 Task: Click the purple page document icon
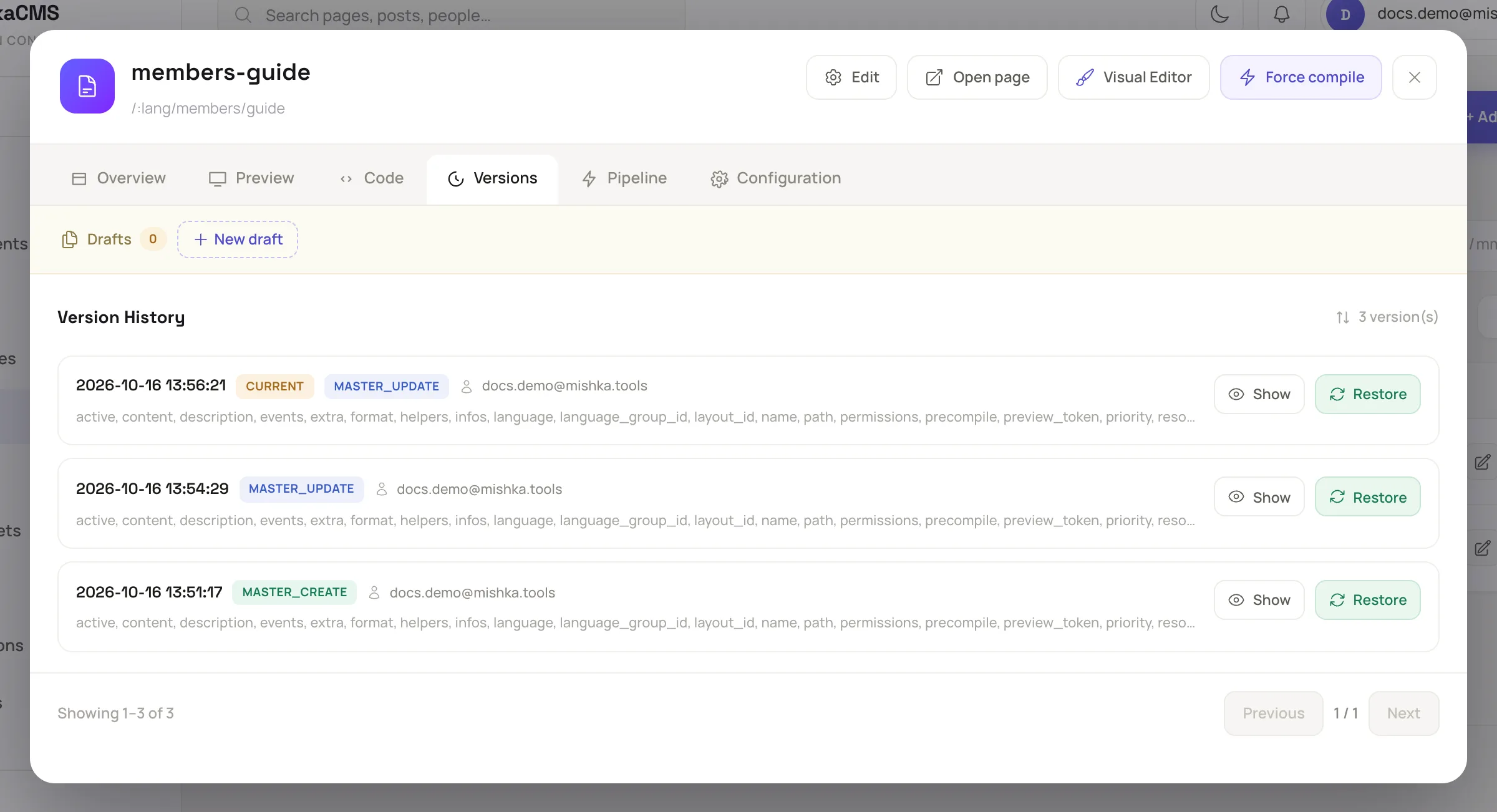pyautogui.click(x=87, y=86)
